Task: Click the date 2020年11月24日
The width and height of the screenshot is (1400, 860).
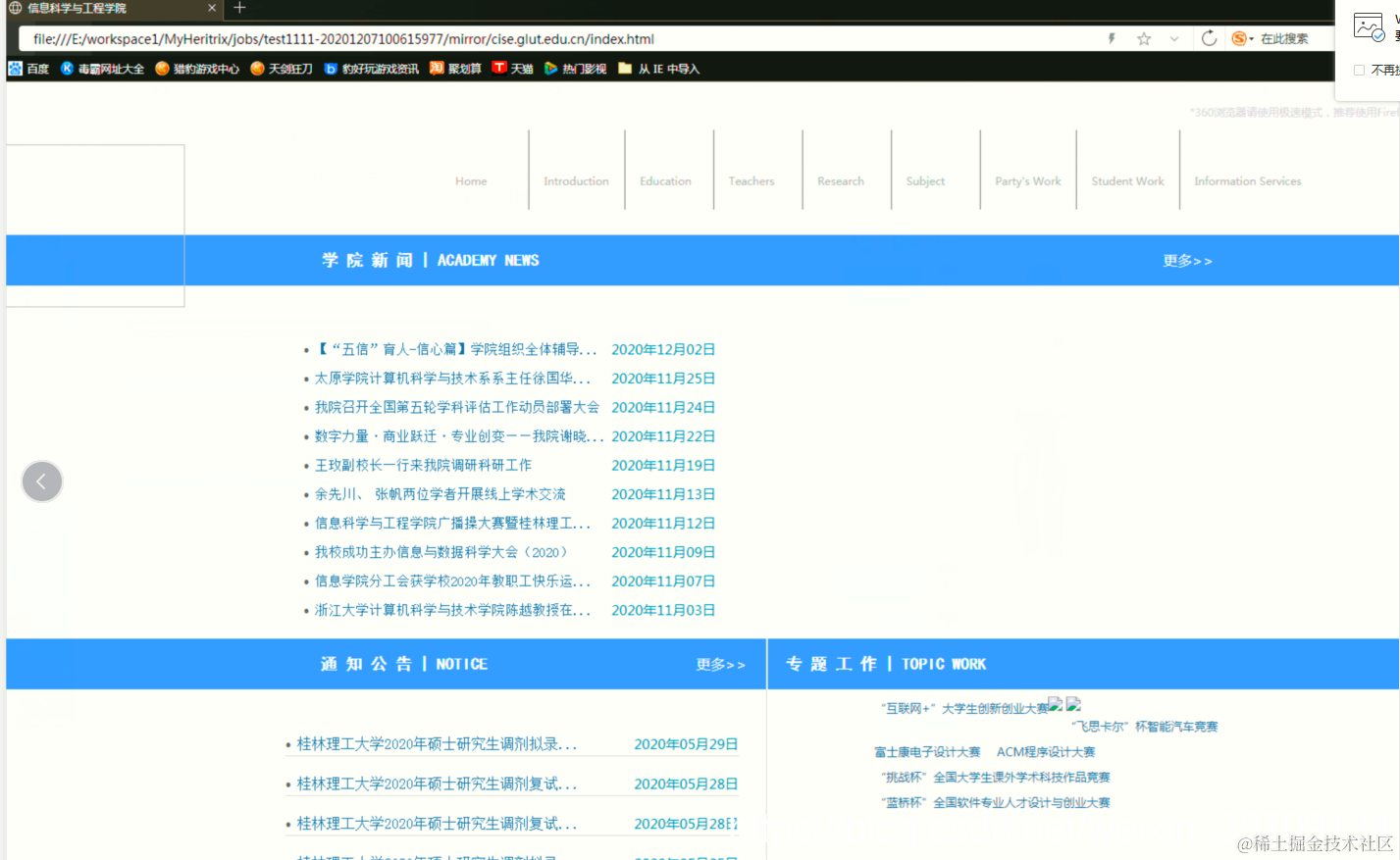Action: (x=663, y=407)
